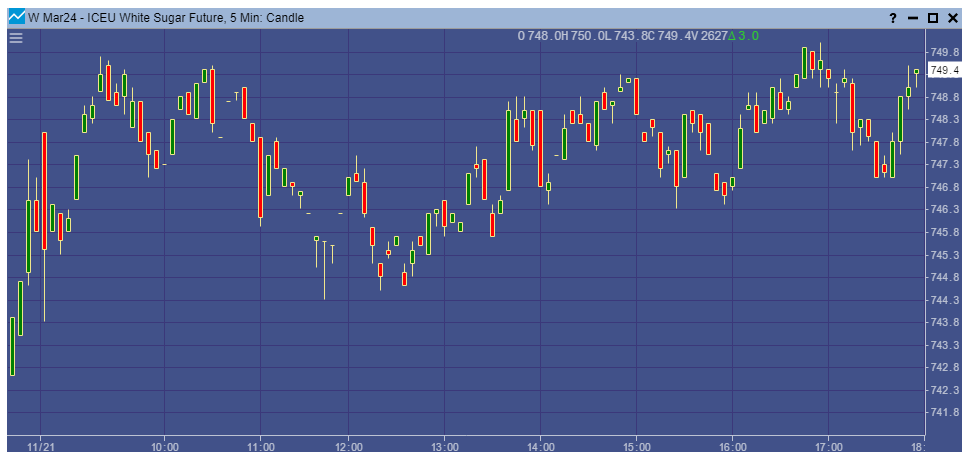Click the 744.8 price axis label
The image size is (971, 458).
tap(944, 277)
